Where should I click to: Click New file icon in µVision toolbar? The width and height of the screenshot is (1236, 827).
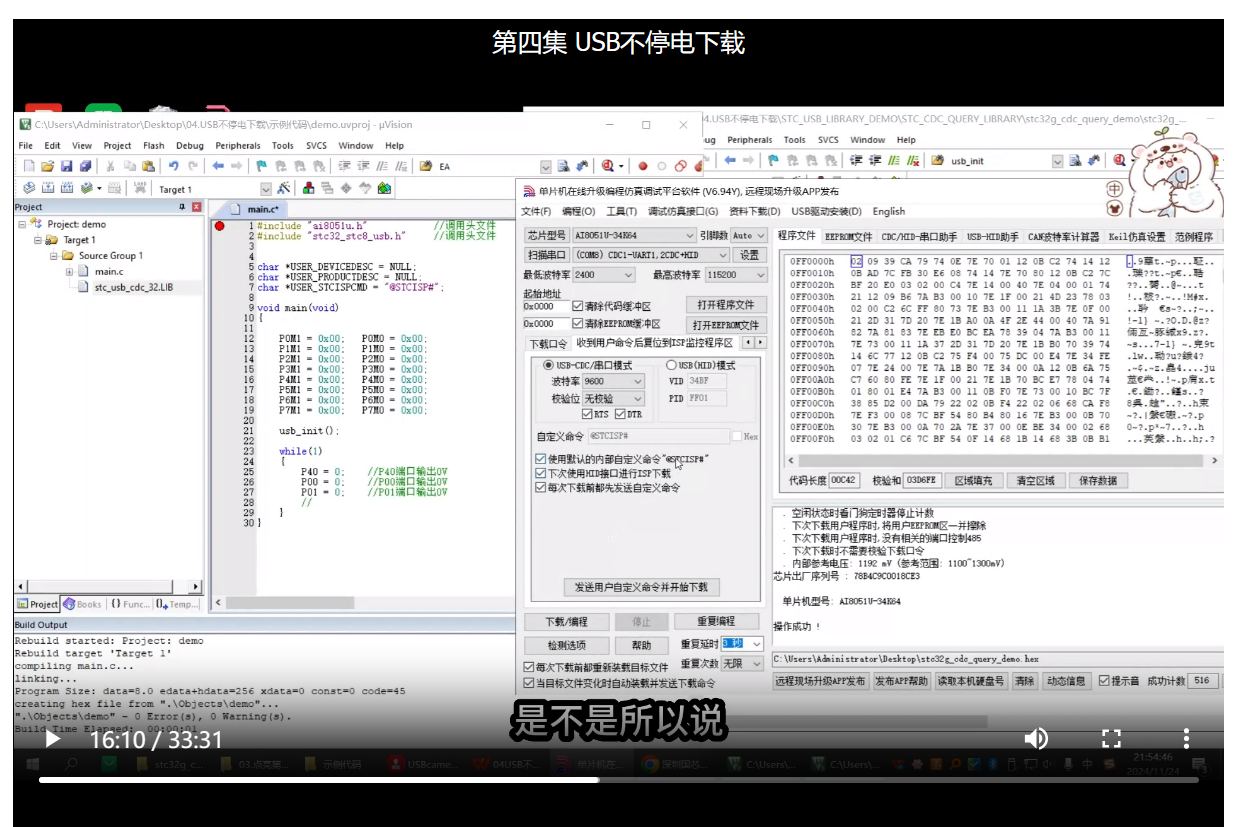pos(29,166)
